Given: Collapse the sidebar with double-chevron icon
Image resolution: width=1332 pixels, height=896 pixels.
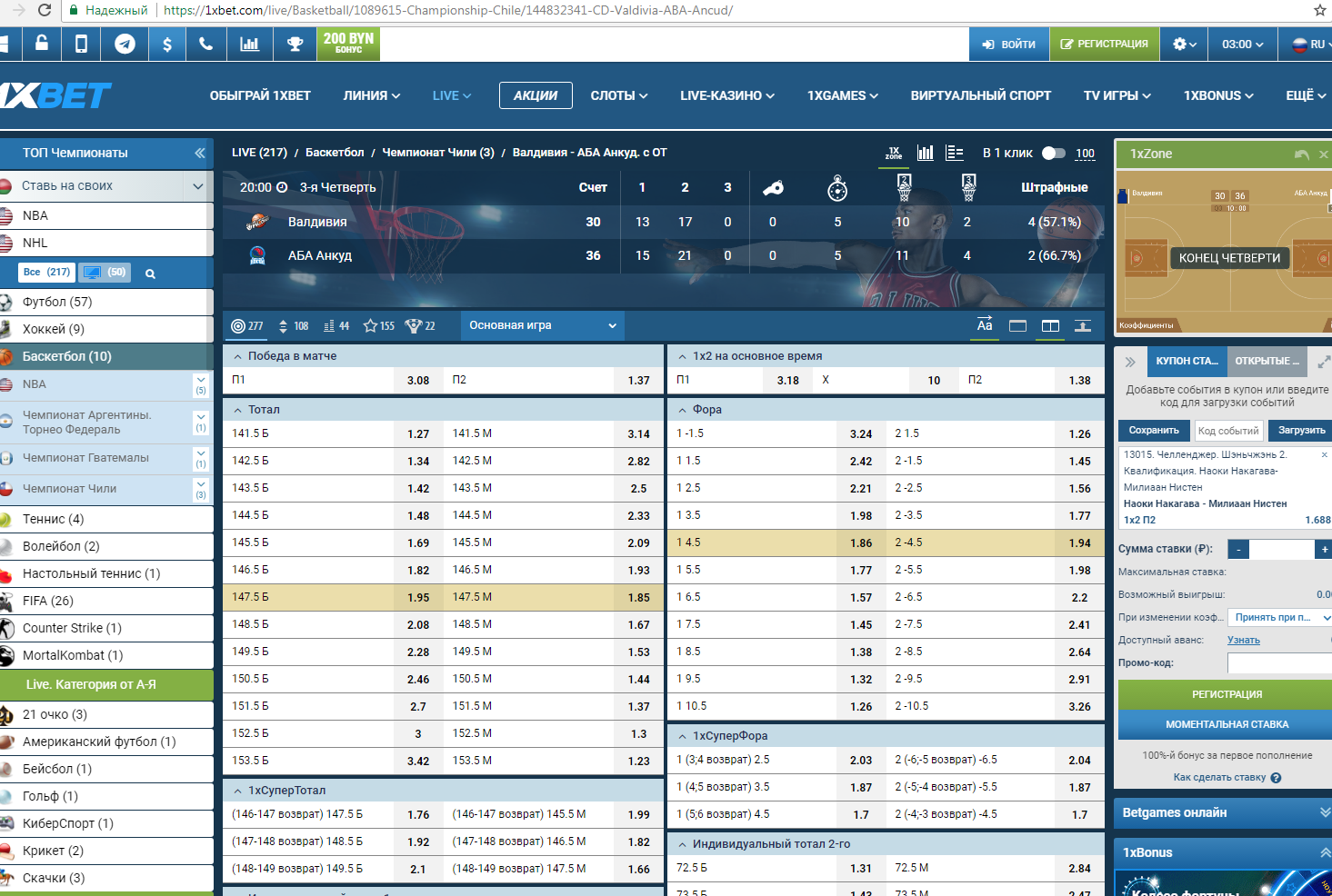Looking at the screenshot, I should coord(199,153).
